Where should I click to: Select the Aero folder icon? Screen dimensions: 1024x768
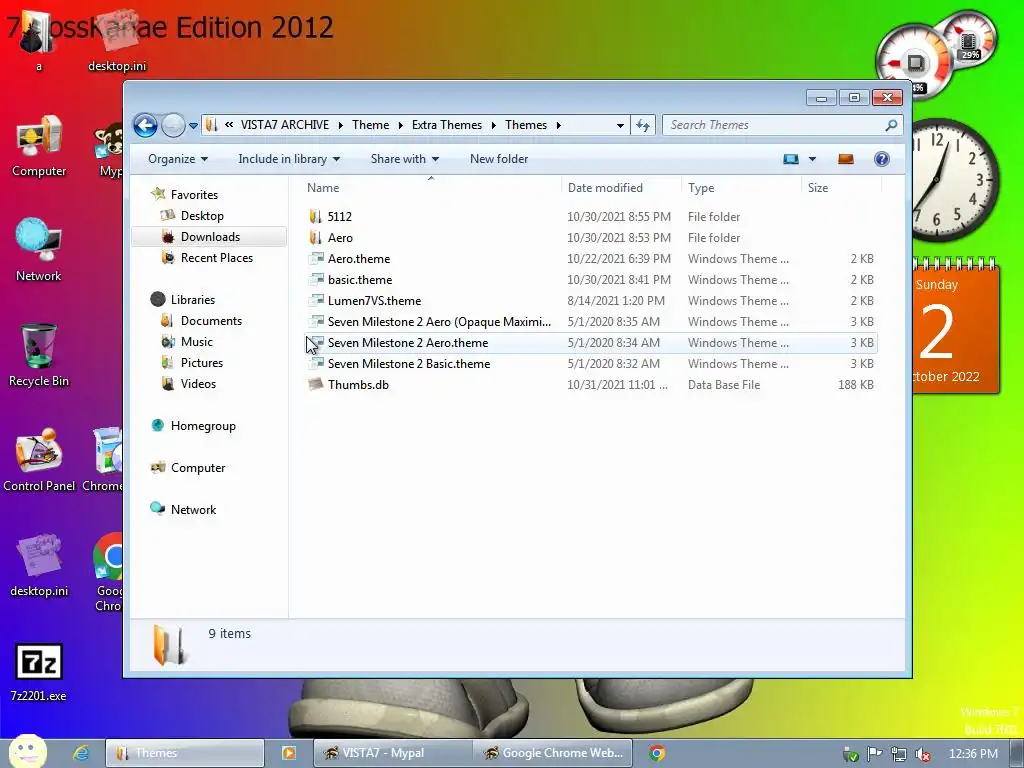tap(315, 238)
